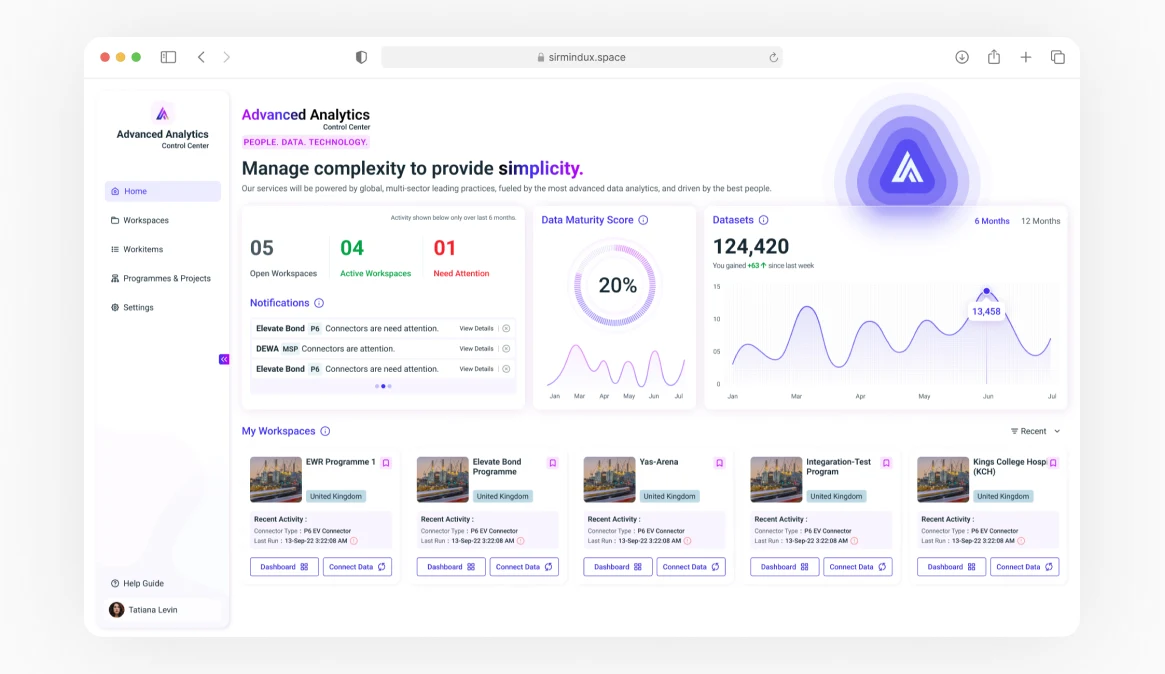Click the My Workspaces info icon
Viewport: 1165px width, 674px height.
[x=325, y=431]
